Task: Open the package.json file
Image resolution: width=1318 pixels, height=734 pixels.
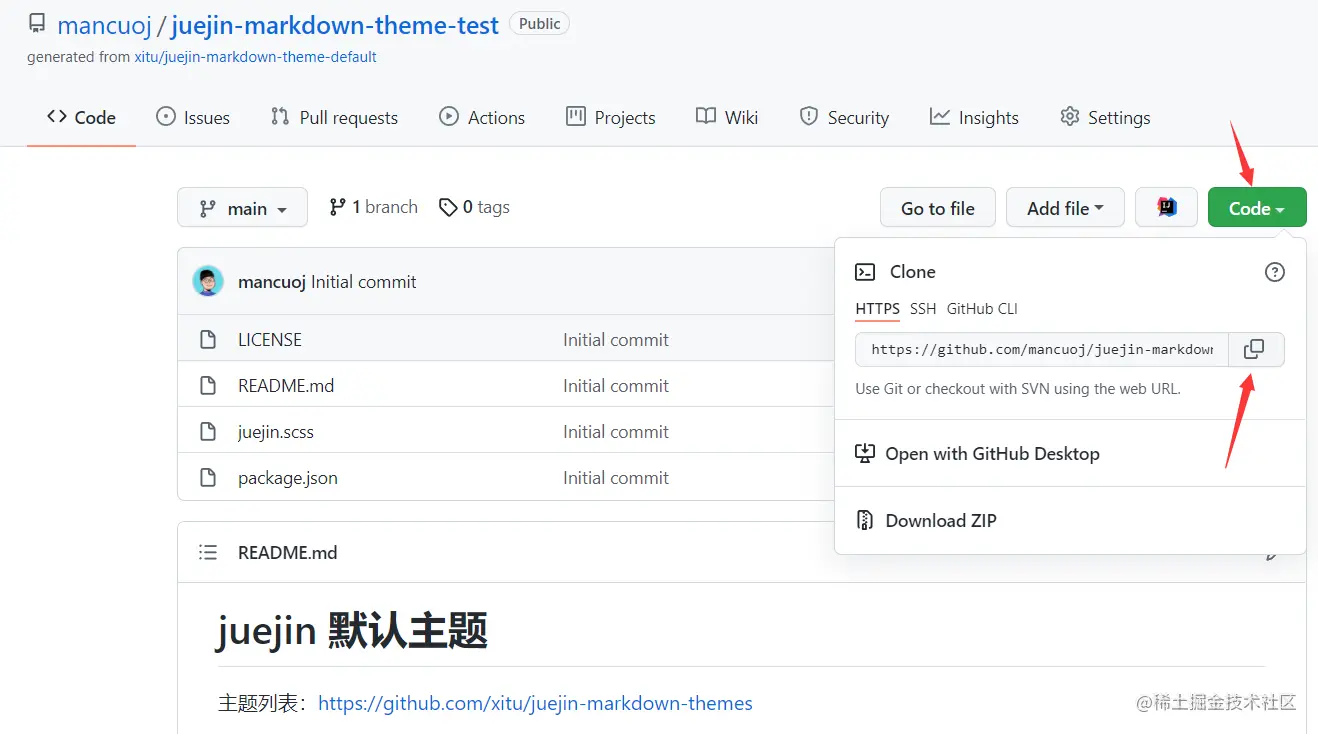Action: tap(288, 478)
